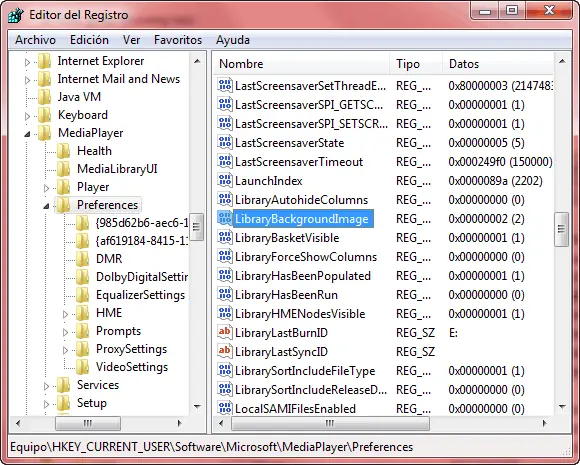Click the folder icon of MediaLibraryUI

(64, 169)
